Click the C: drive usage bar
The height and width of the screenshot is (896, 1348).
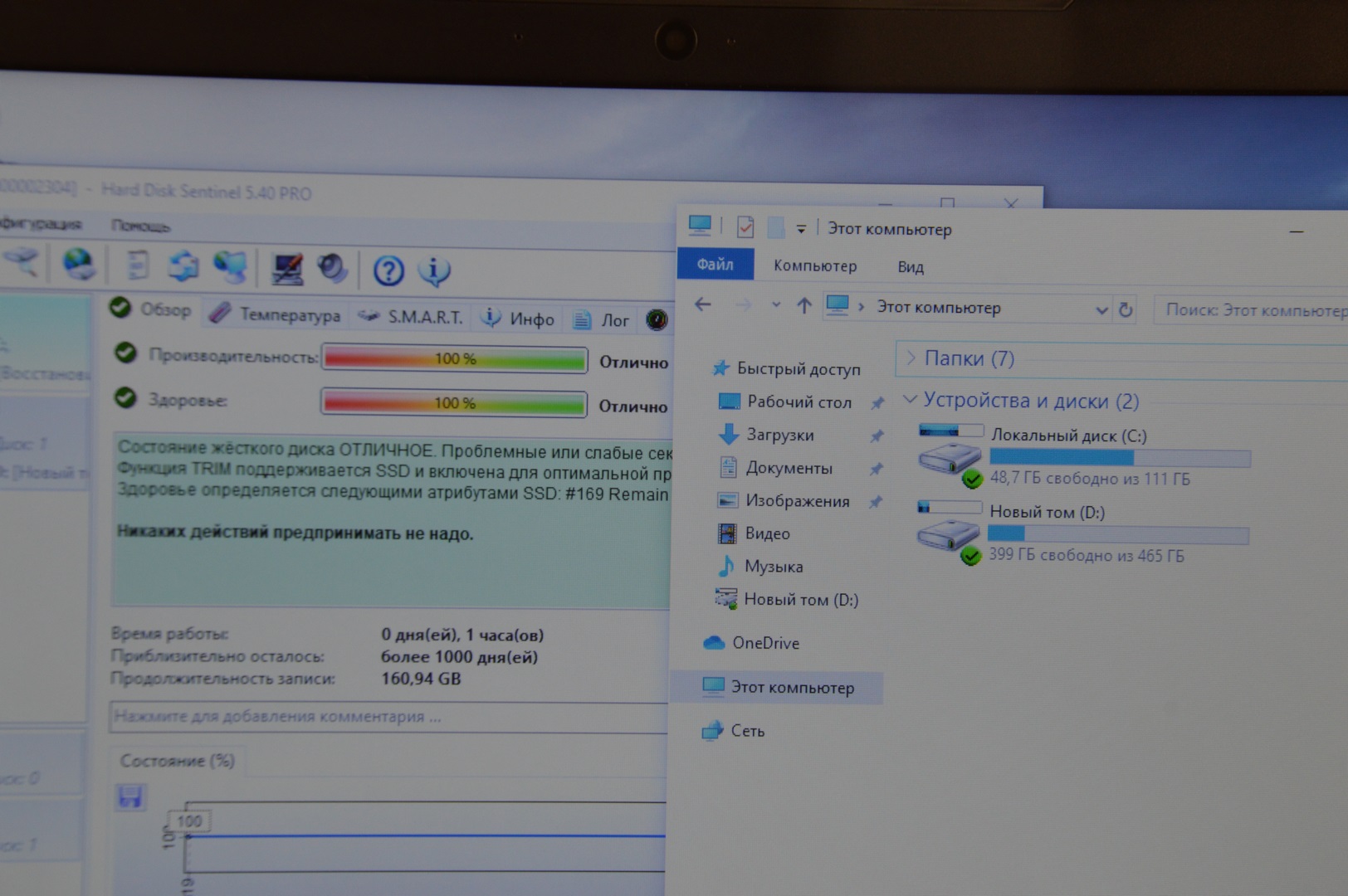click(1120, 458)
